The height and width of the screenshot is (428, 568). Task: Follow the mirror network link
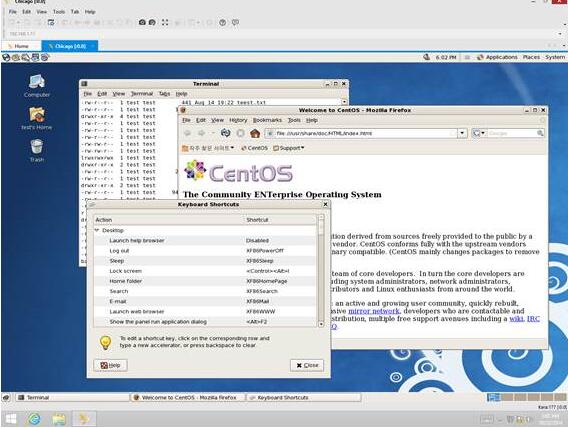point(373,311)
